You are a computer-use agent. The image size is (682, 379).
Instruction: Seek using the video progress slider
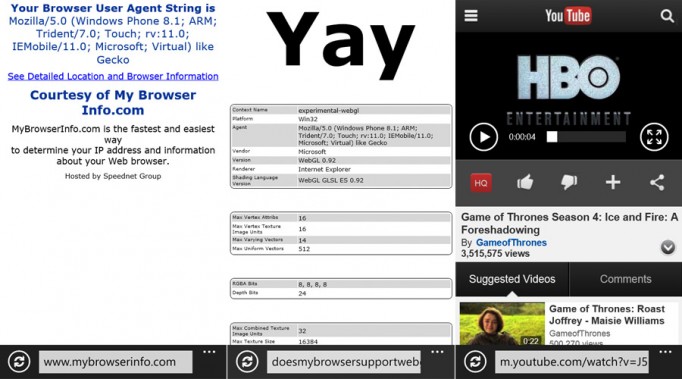pyautogui.click(x=586, y=137)
